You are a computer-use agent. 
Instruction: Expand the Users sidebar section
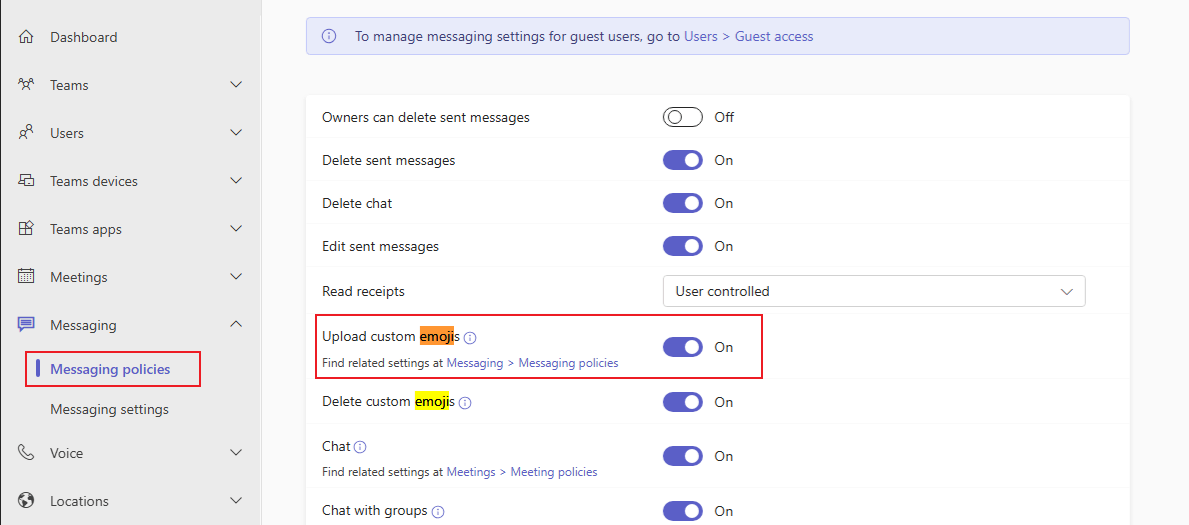click(236, 132)
